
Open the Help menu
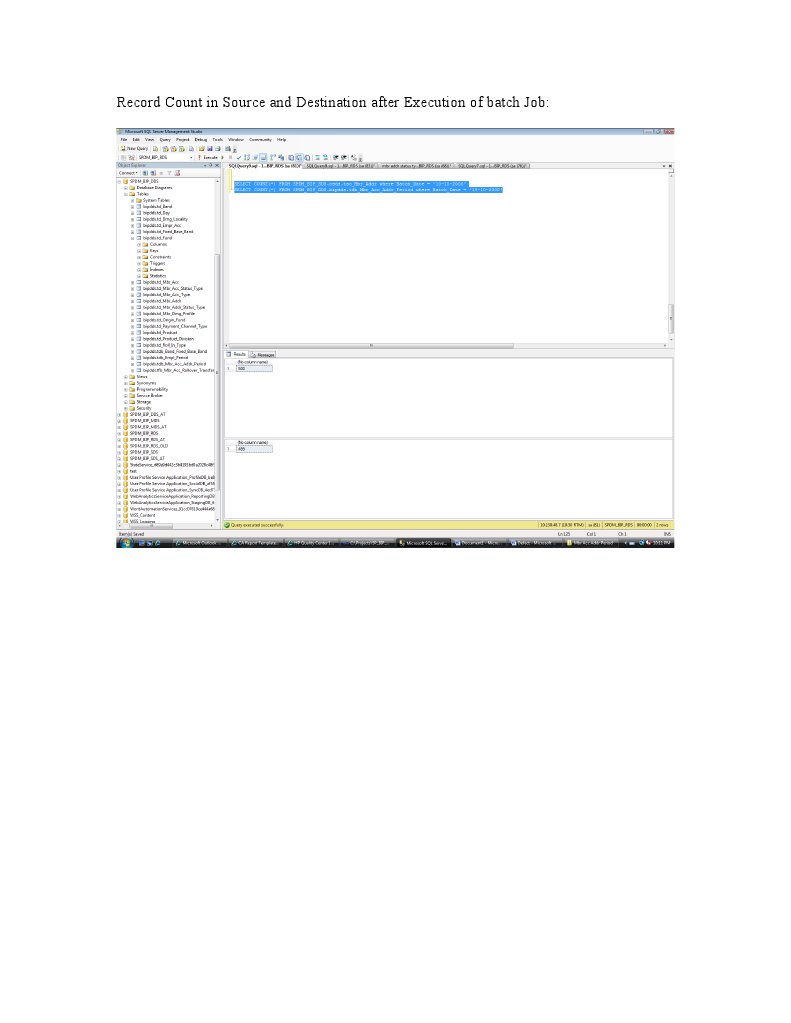coord(281,140)
